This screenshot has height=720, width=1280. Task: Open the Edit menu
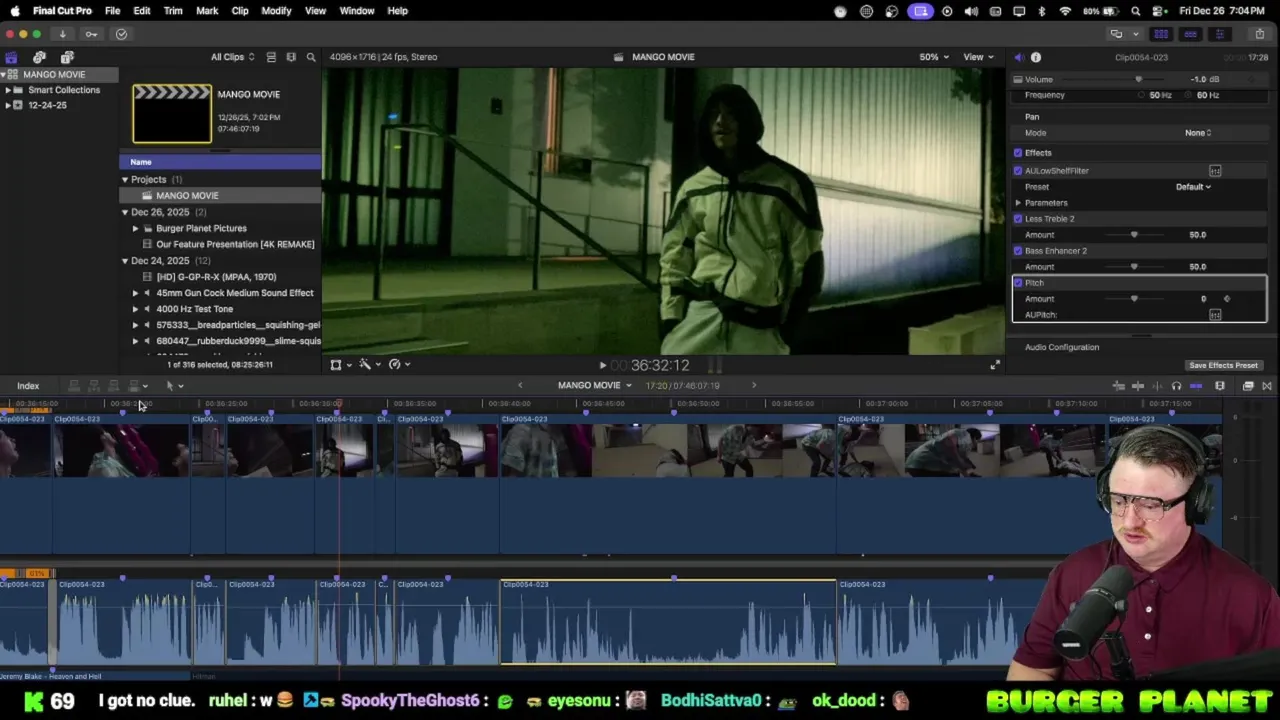click(142, 11)
